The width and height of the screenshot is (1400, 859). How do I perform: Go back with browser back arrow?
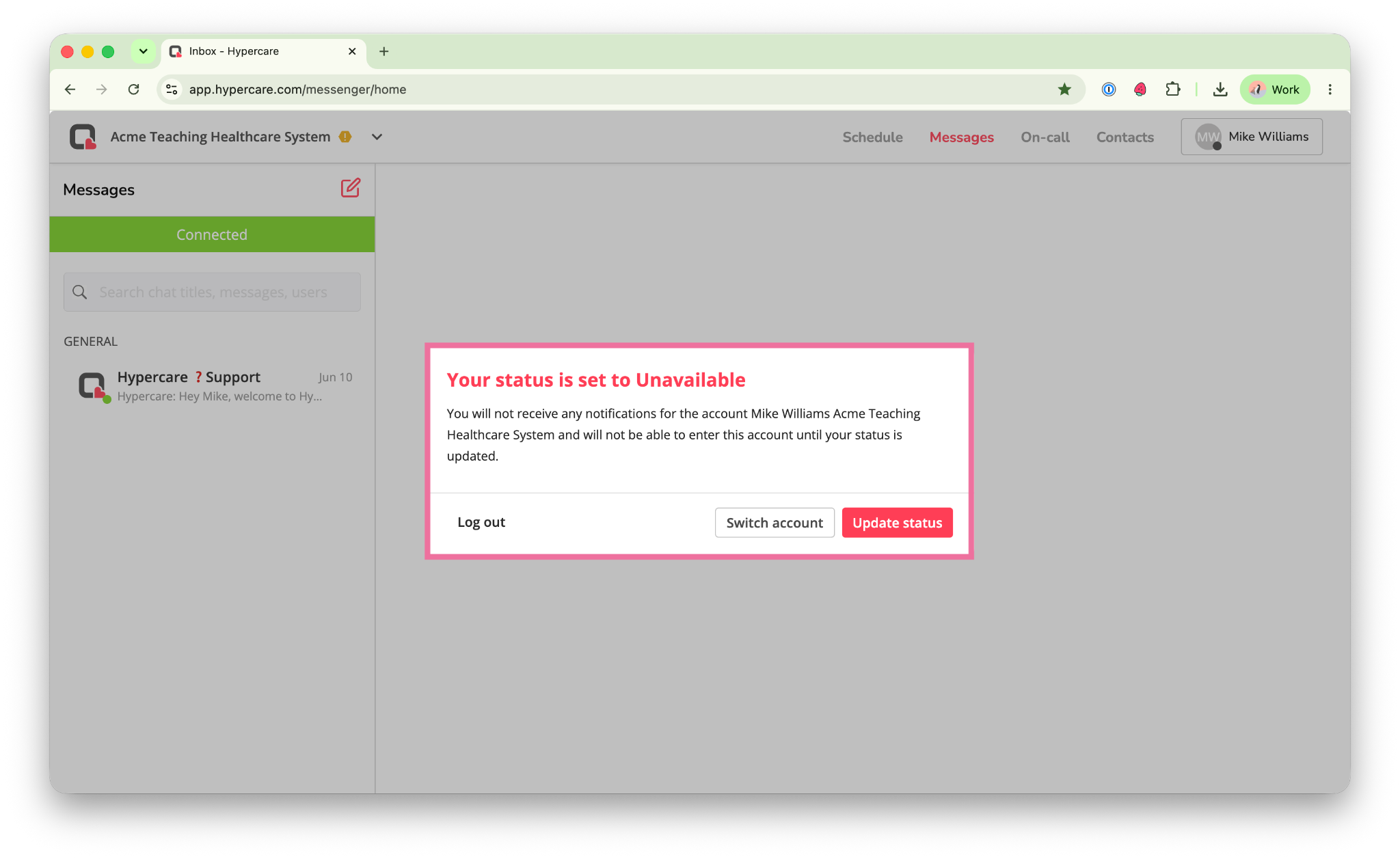(x=70, y=90)
